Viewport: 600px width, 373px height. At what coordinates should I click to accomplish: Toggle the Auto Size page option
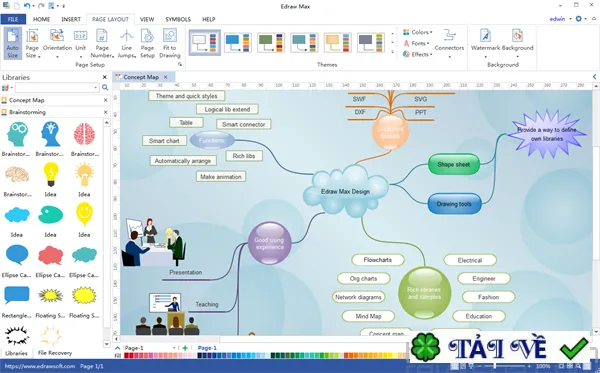coord(13,43)
